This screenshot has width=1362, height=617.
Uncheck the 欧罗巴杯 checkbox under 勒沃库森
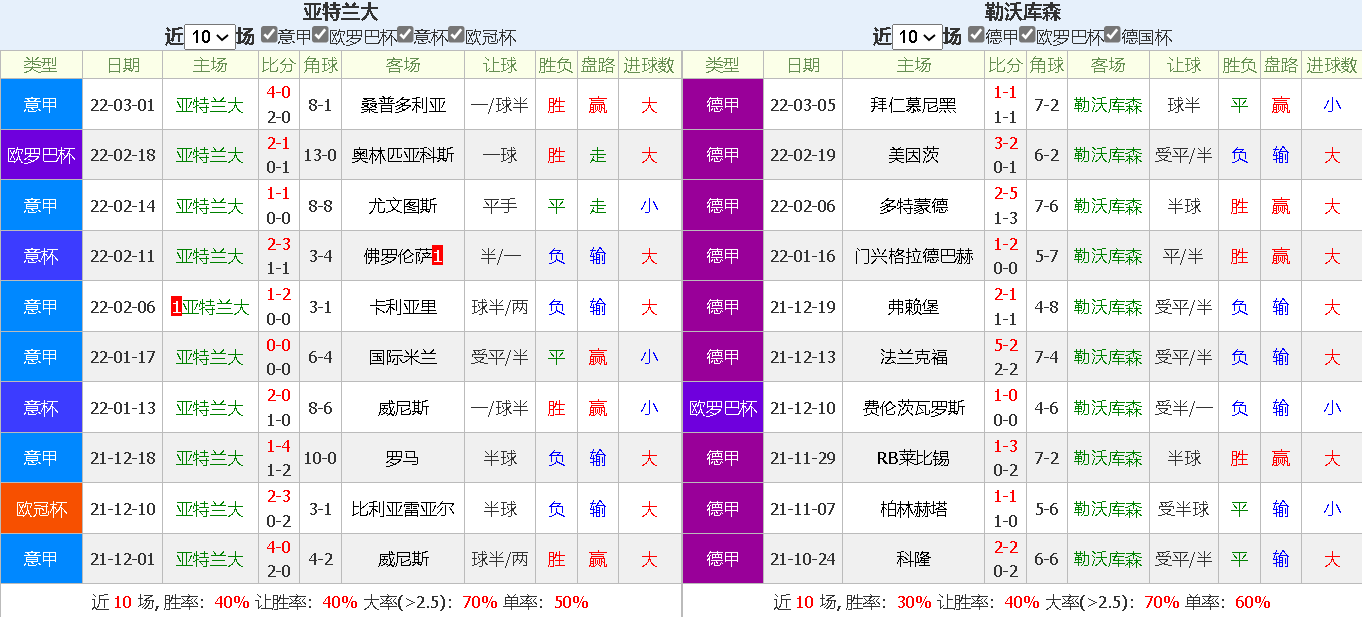pos(1027,34)
